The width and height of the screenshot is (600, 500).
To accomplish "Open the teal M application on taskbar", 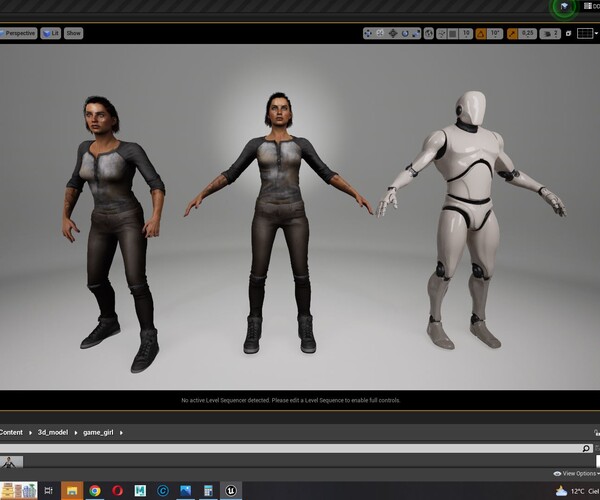I will click(x=140, y=490).
